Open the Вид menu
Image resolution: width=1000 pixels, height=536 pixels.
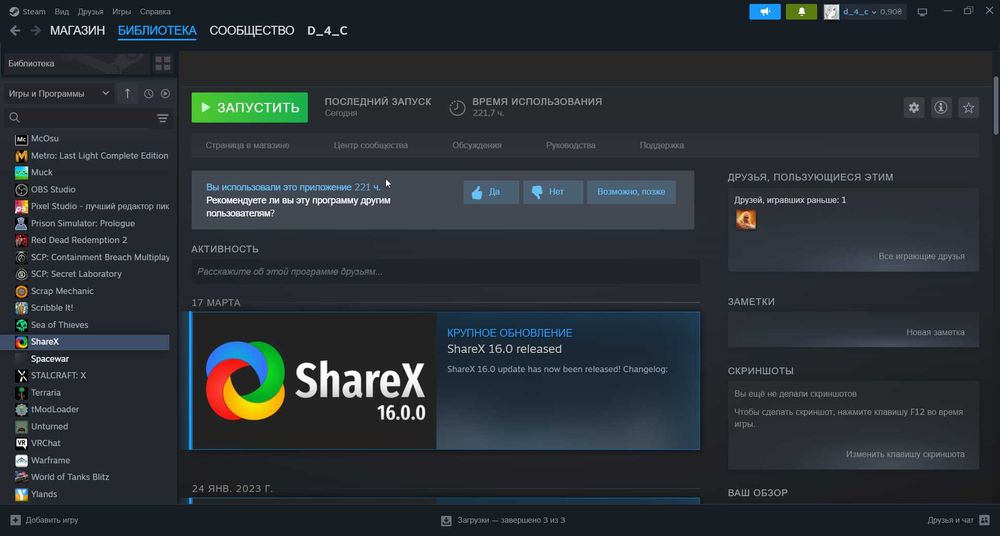coord(62,11)
